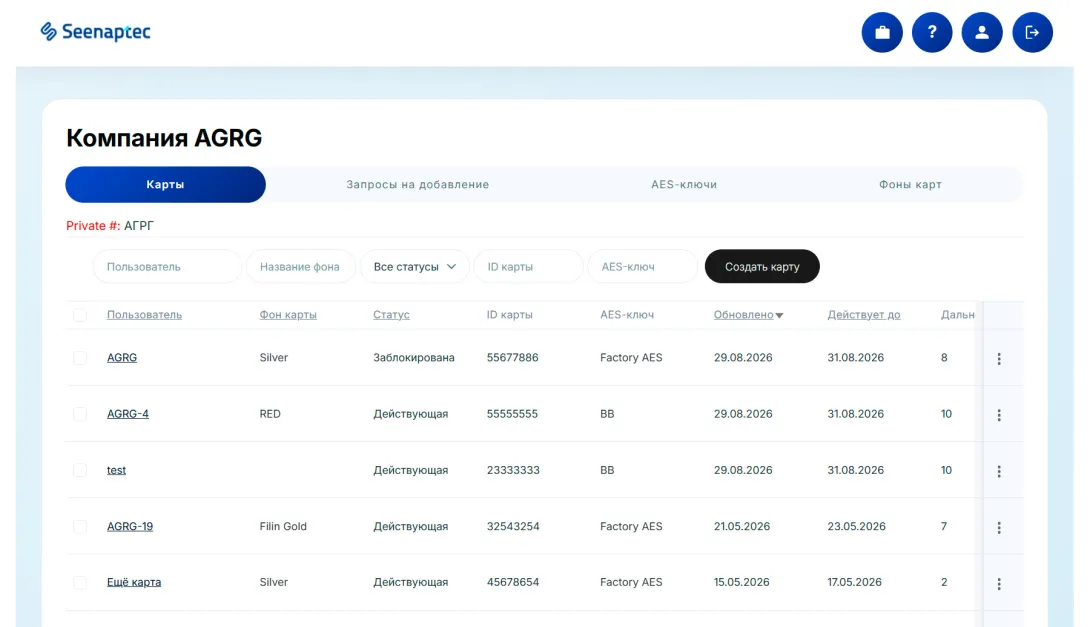Click the Создать карту button
The width and height of the screenshot is (1090, 627).
[762, 266]
